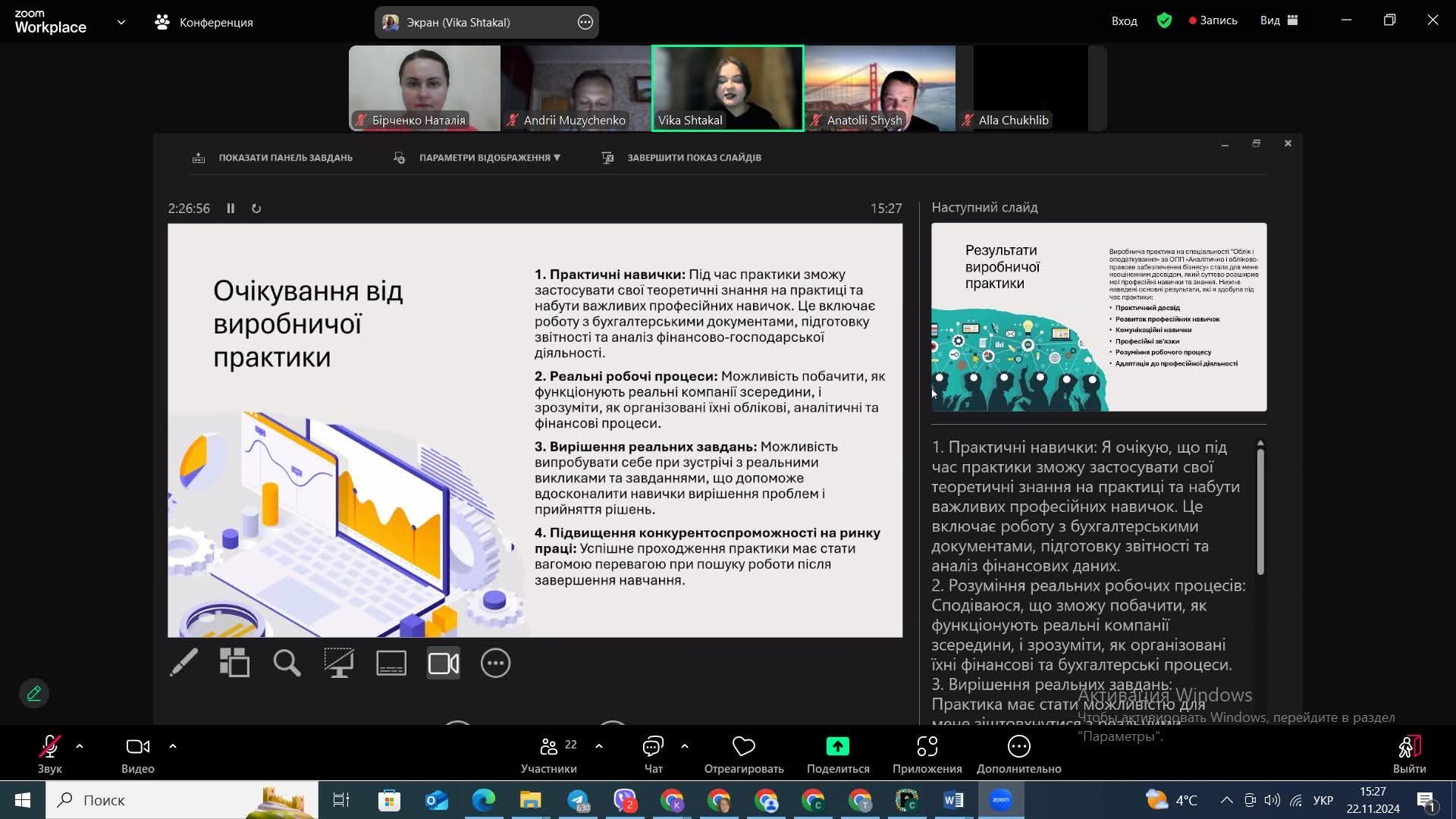This screenshot has width=1456, height=819.
Task: Toggle subtitles icon below slide
Action: (391, 663)
